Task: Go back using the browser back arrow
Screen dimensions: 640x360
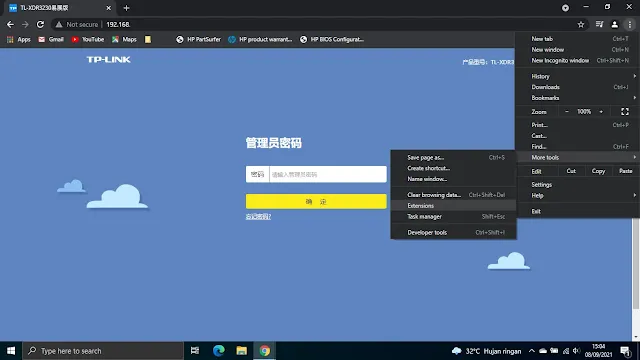Action: tap(10, 24)
